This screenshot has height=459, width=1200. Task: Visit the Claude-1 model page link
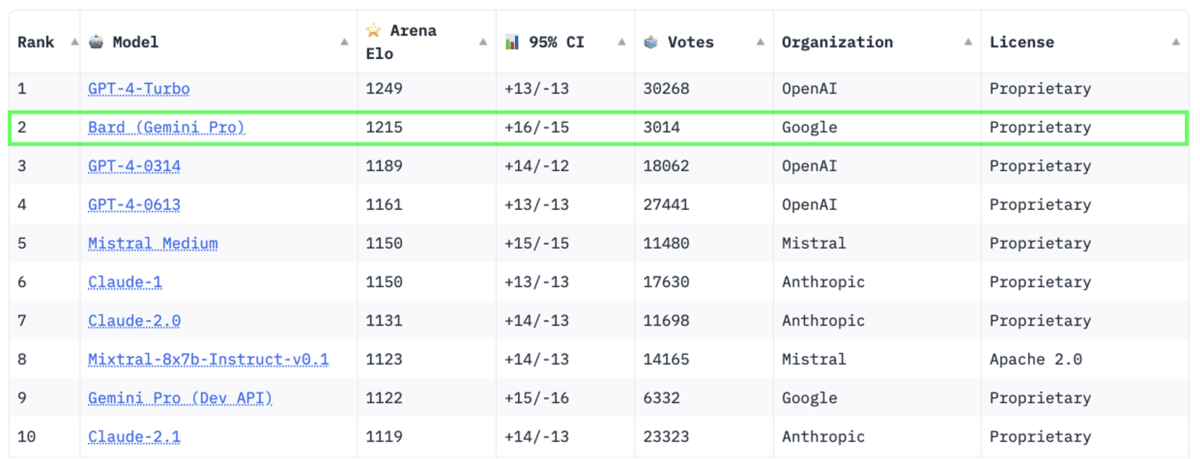pyautogui.click(x=124, y=282)
